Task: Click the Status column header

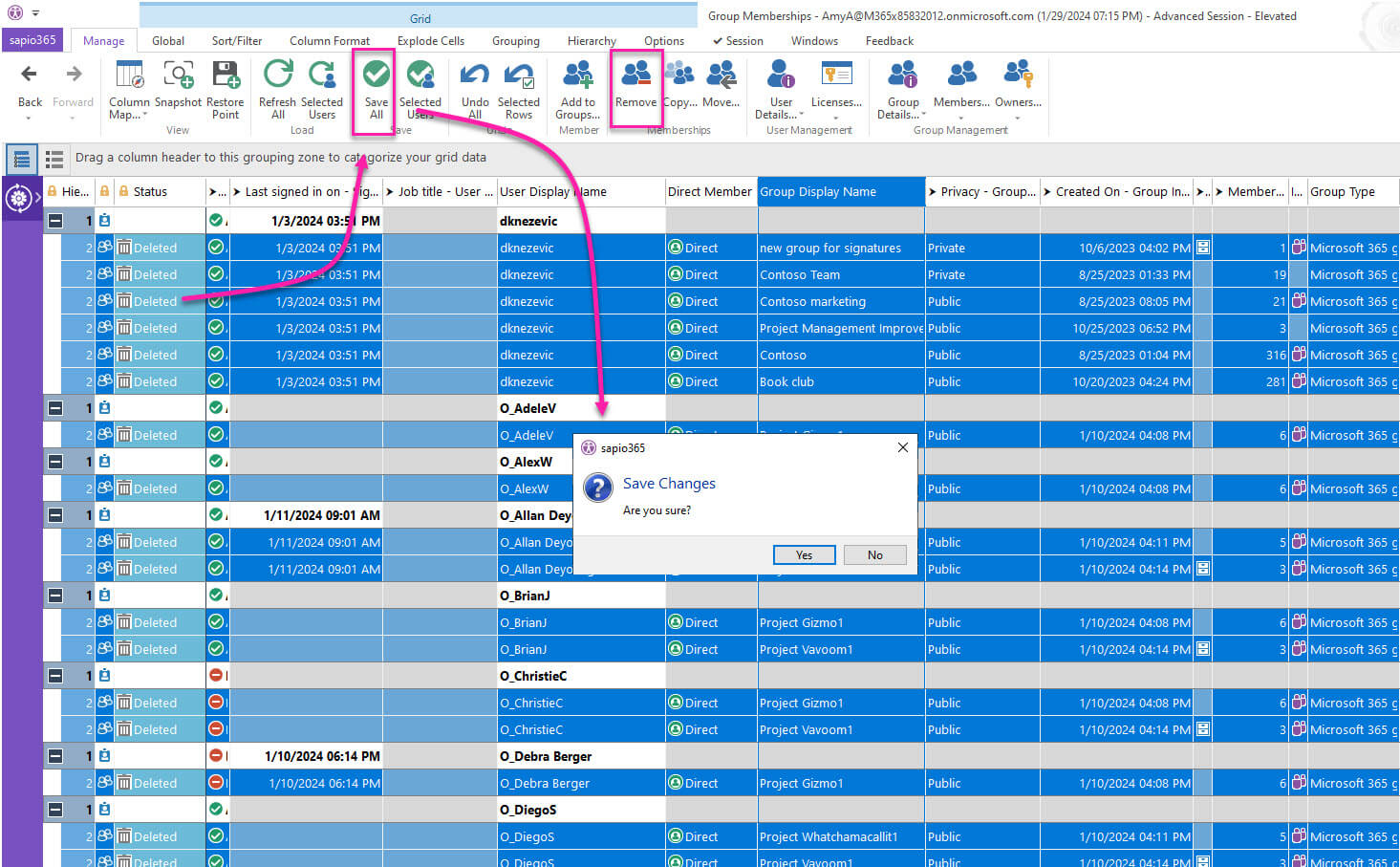Action: (x=160, y=192)
